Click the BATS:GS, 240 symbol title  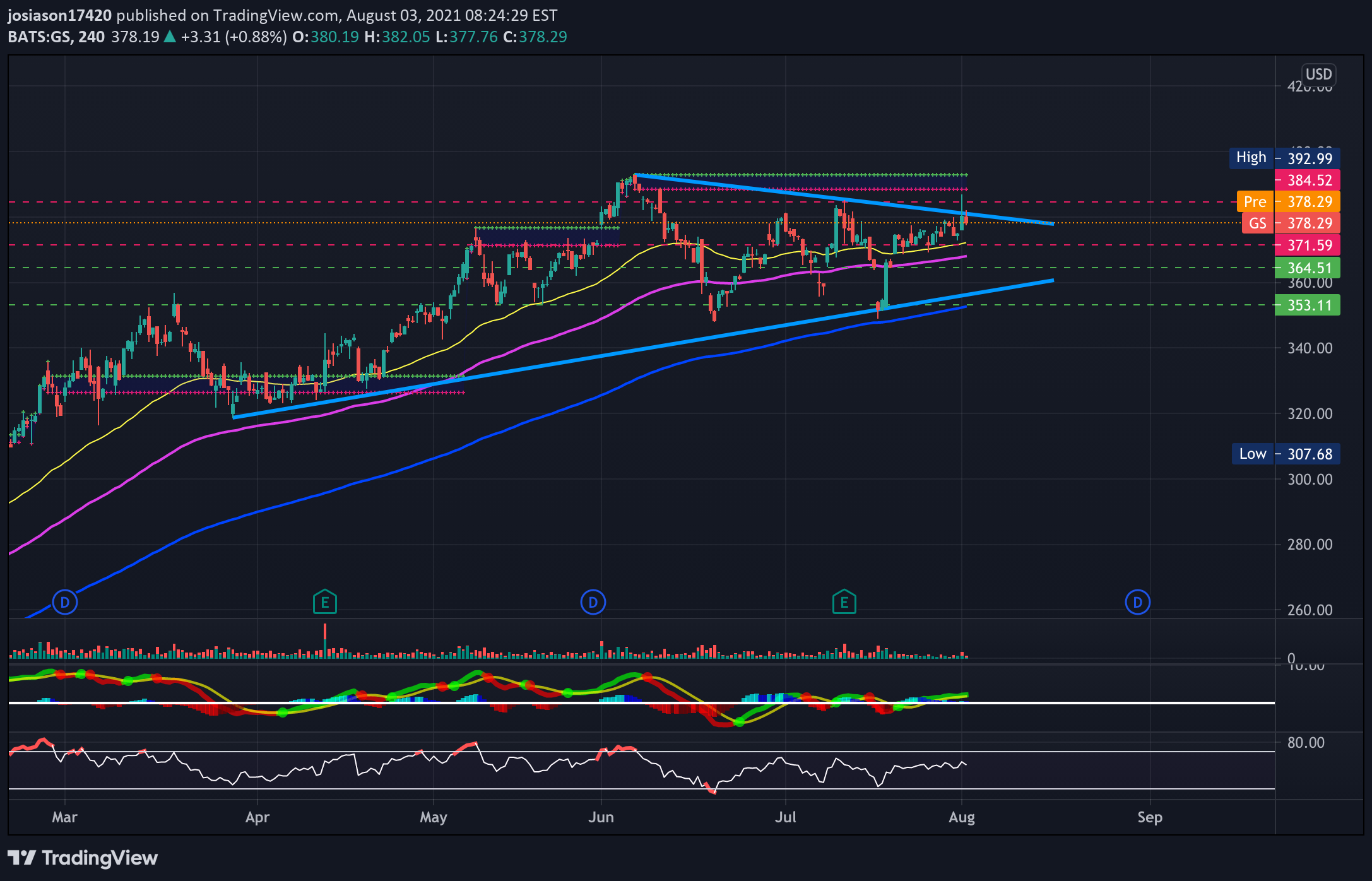[x=56, y=37]
